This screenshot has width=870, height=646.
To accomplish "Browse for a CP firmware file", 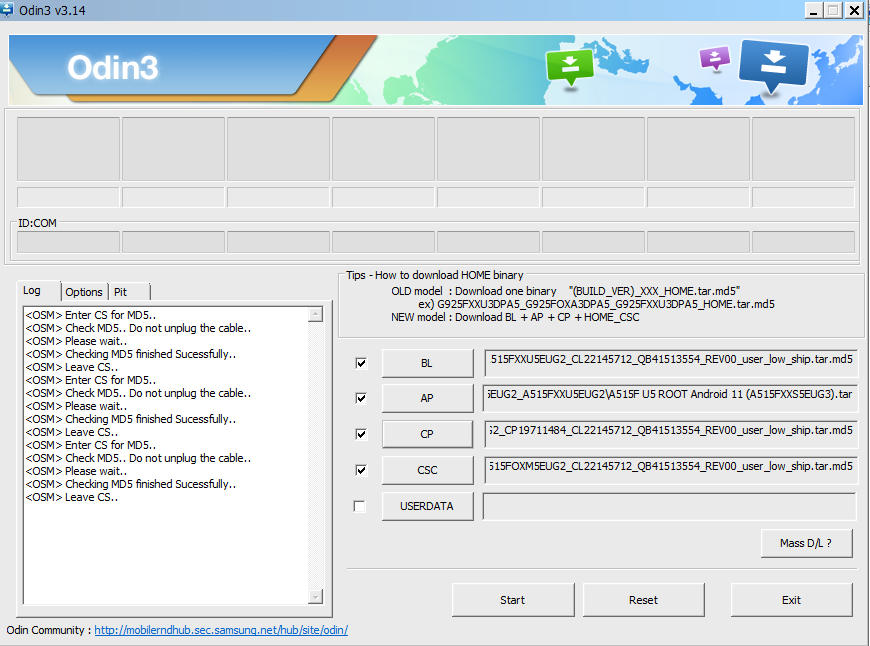I will 427,434.
